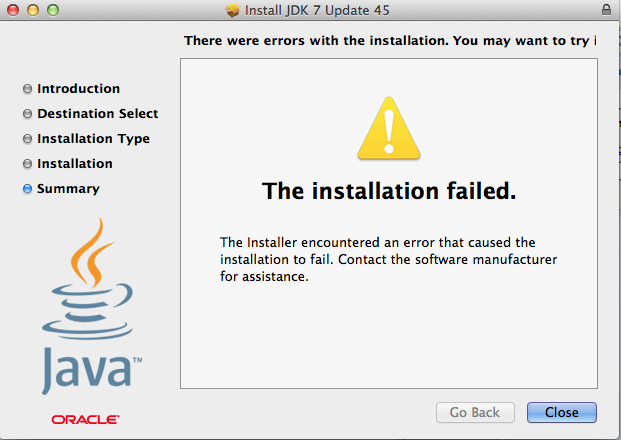Viewport: 621px width, 440px height.
Task: Click the lock icon in title bar
Action: pos(606,10)
